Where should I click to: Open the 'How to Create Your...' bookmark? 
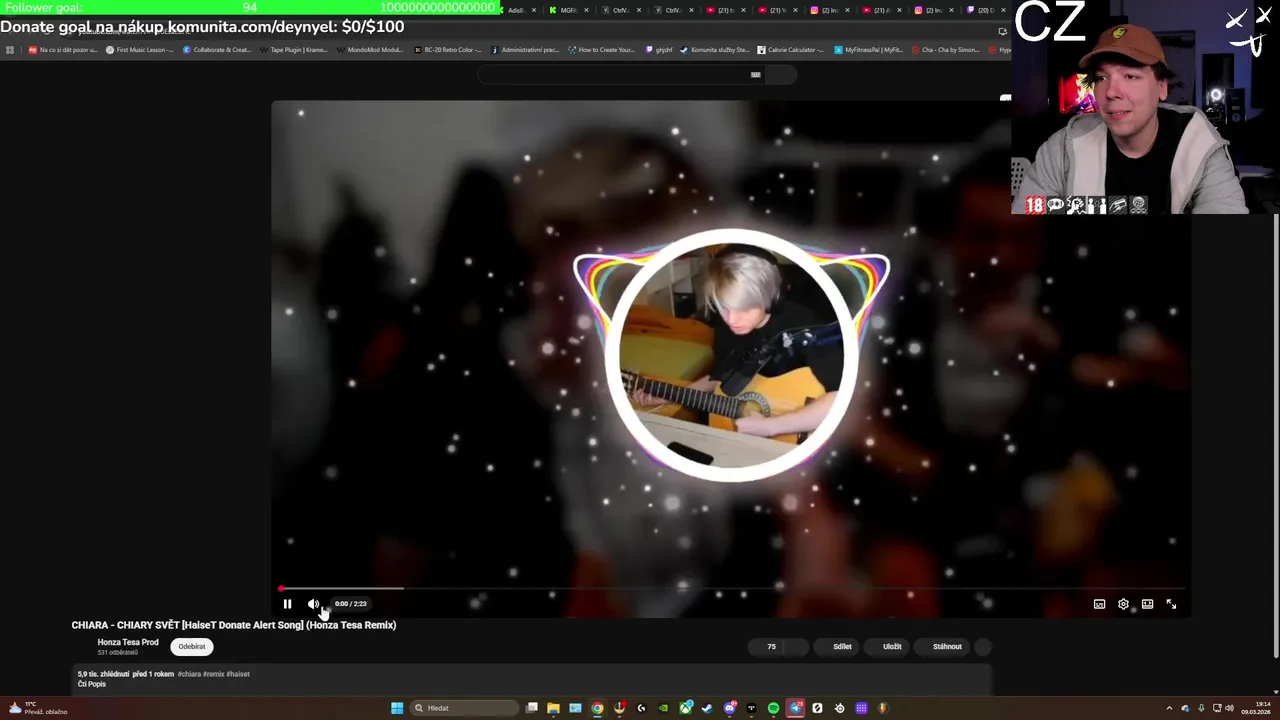602,50
